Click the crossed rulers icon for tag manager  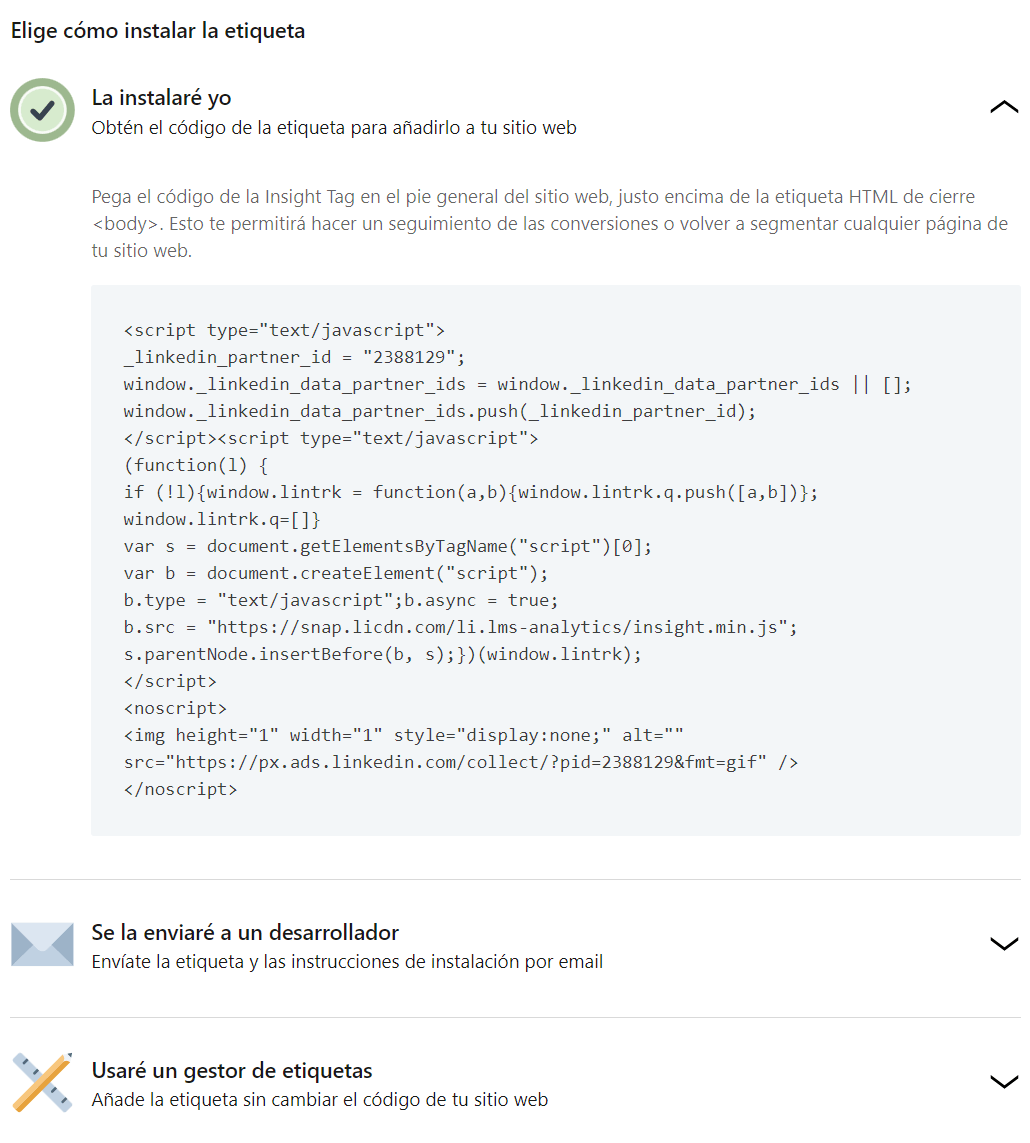click(x=42, y=1081)
